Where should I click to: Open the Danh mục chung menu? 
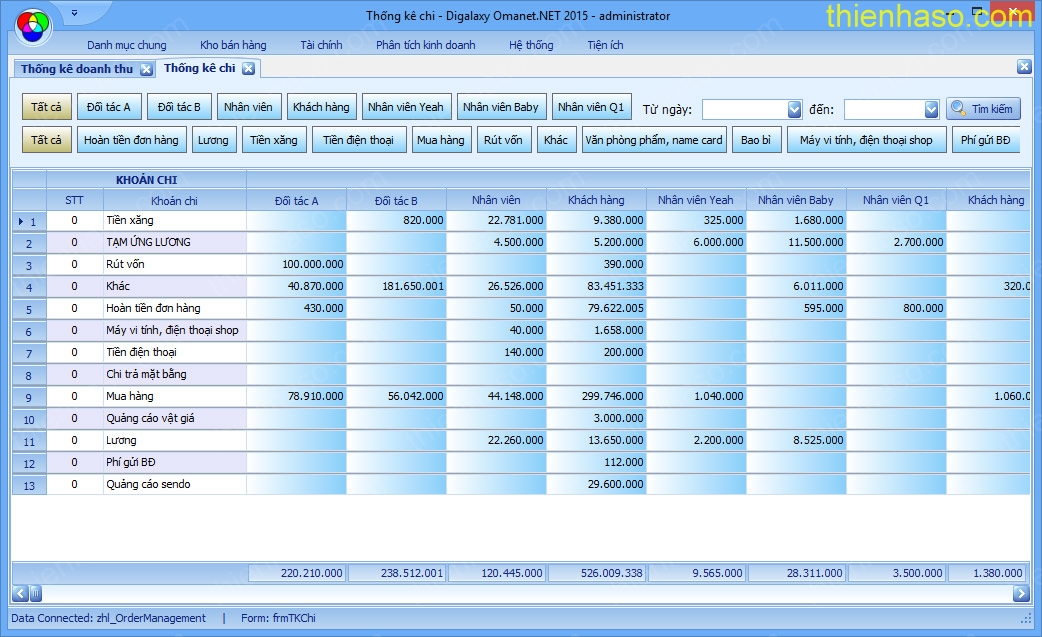coord(127,45)
